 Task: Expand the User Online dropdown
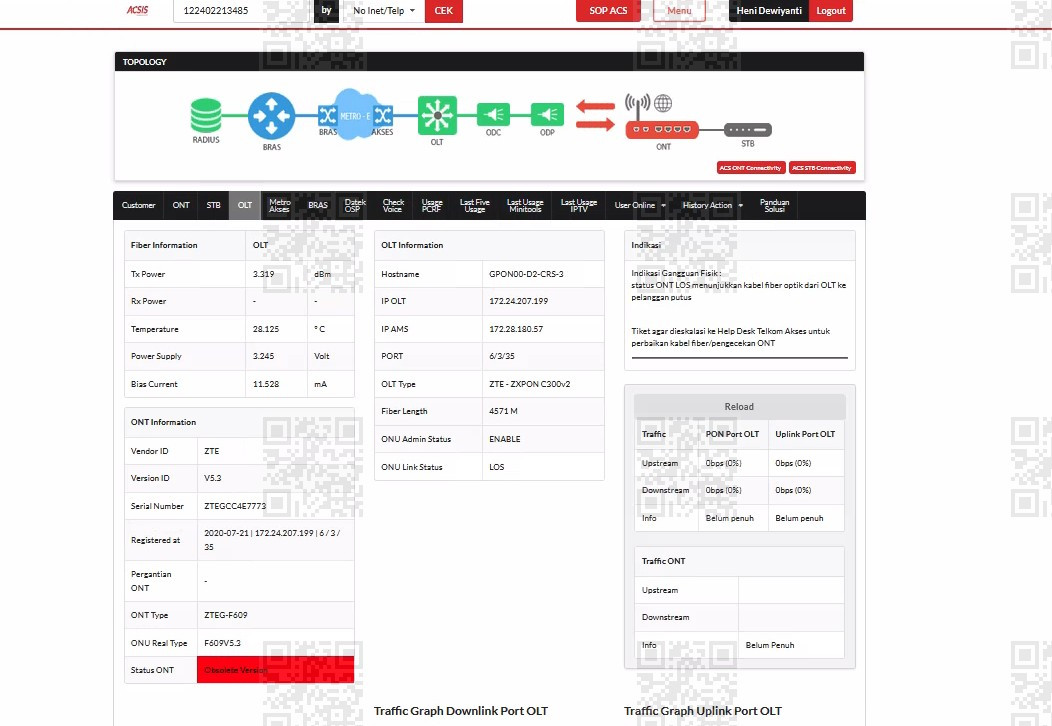[x=639, y=205]
